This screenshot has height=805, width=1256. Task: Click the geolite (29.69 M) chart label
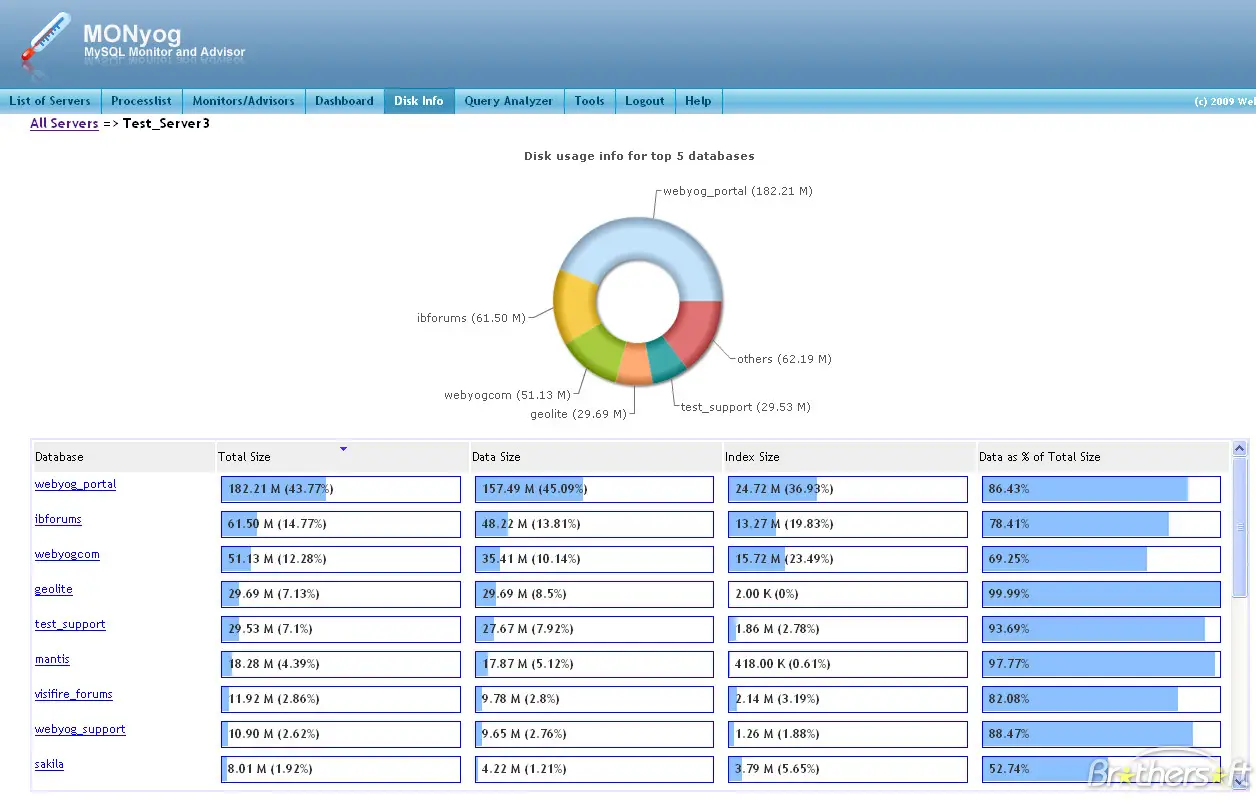578,414
